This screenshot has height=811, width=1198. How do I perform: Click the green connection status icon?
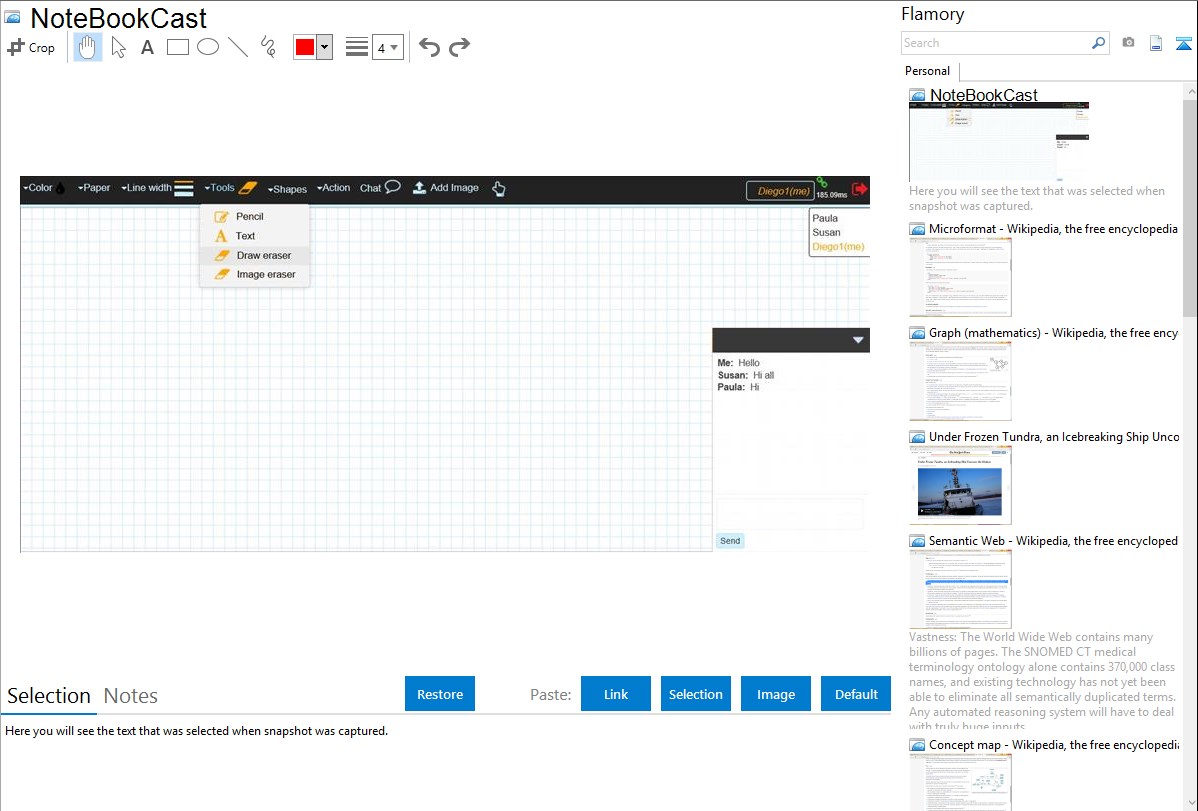(822, 183)
